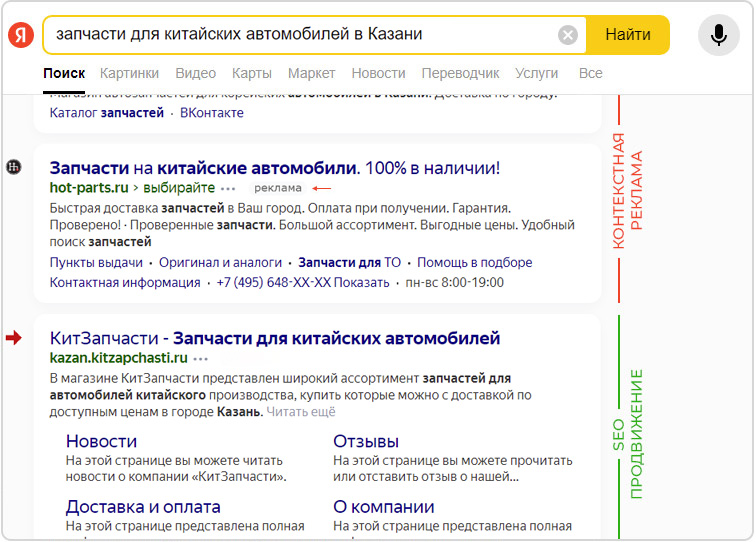Open the Карты tab
The image size is (756, 542).
pyautogui.click(x=252, y=73)
